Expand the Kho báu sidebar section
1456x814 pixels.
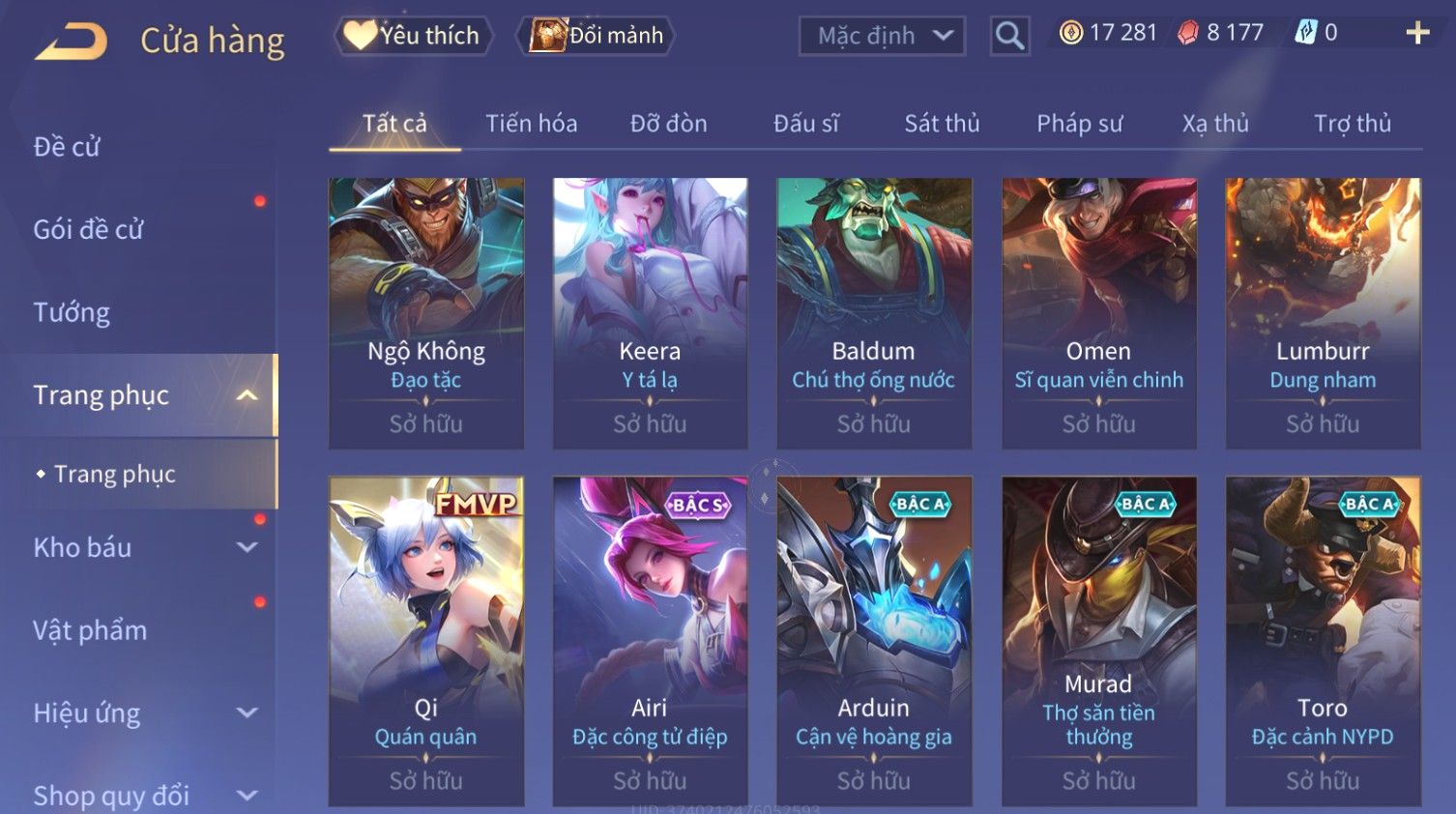(247, 547)
